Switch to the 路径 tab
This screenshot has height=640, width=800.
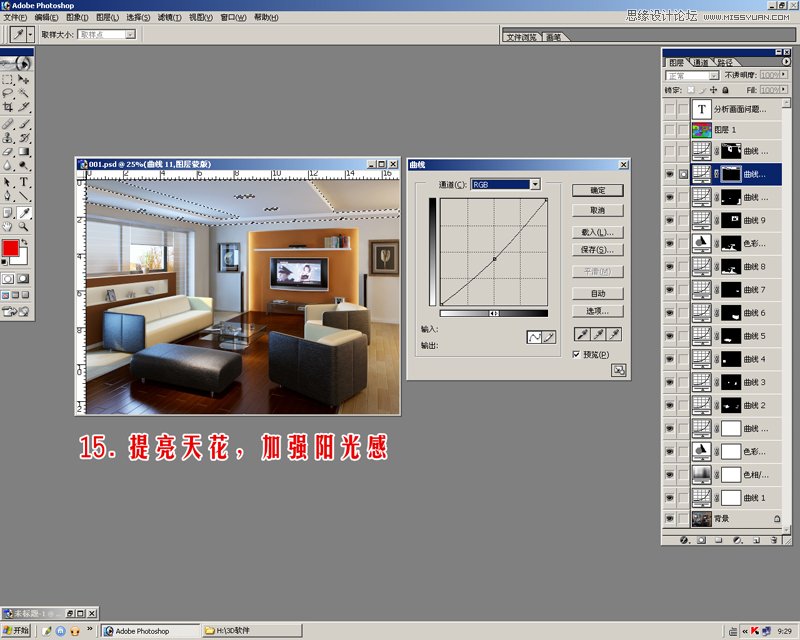(724, 62)
